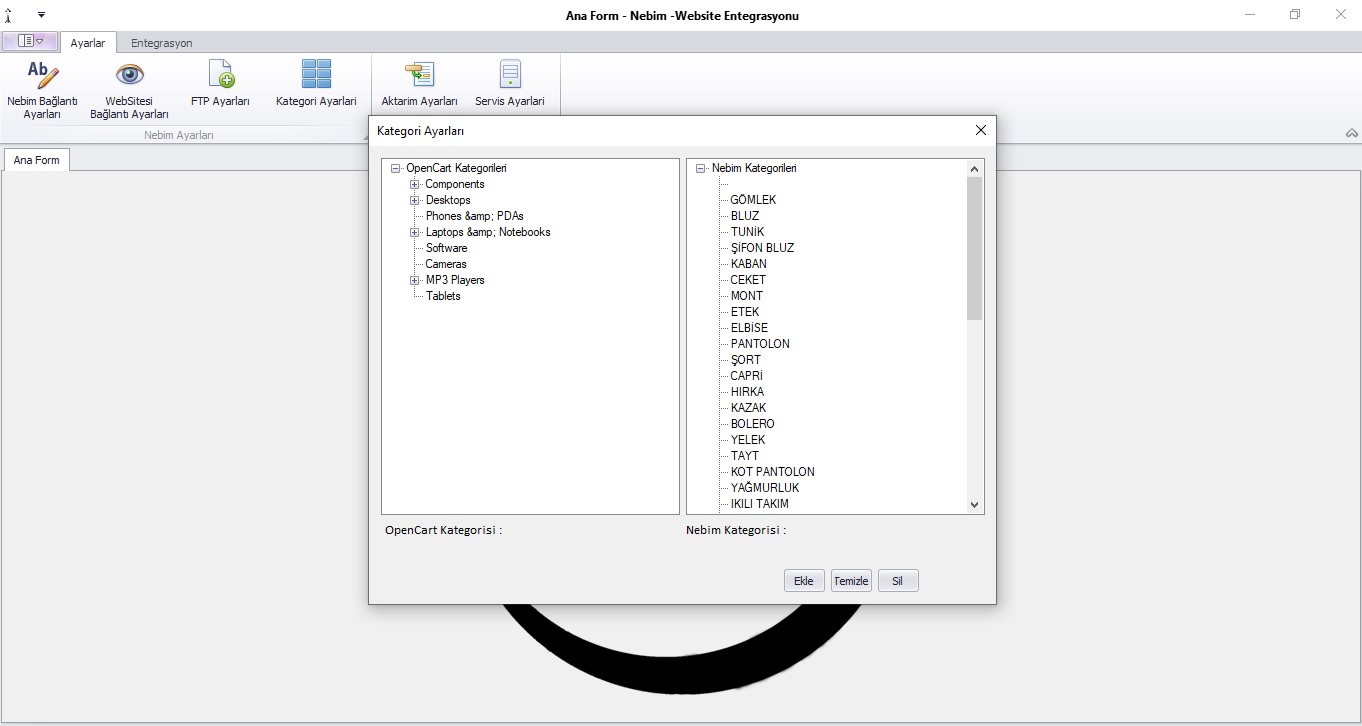Select ŞORT in Nebim categories

coord(746,360)
